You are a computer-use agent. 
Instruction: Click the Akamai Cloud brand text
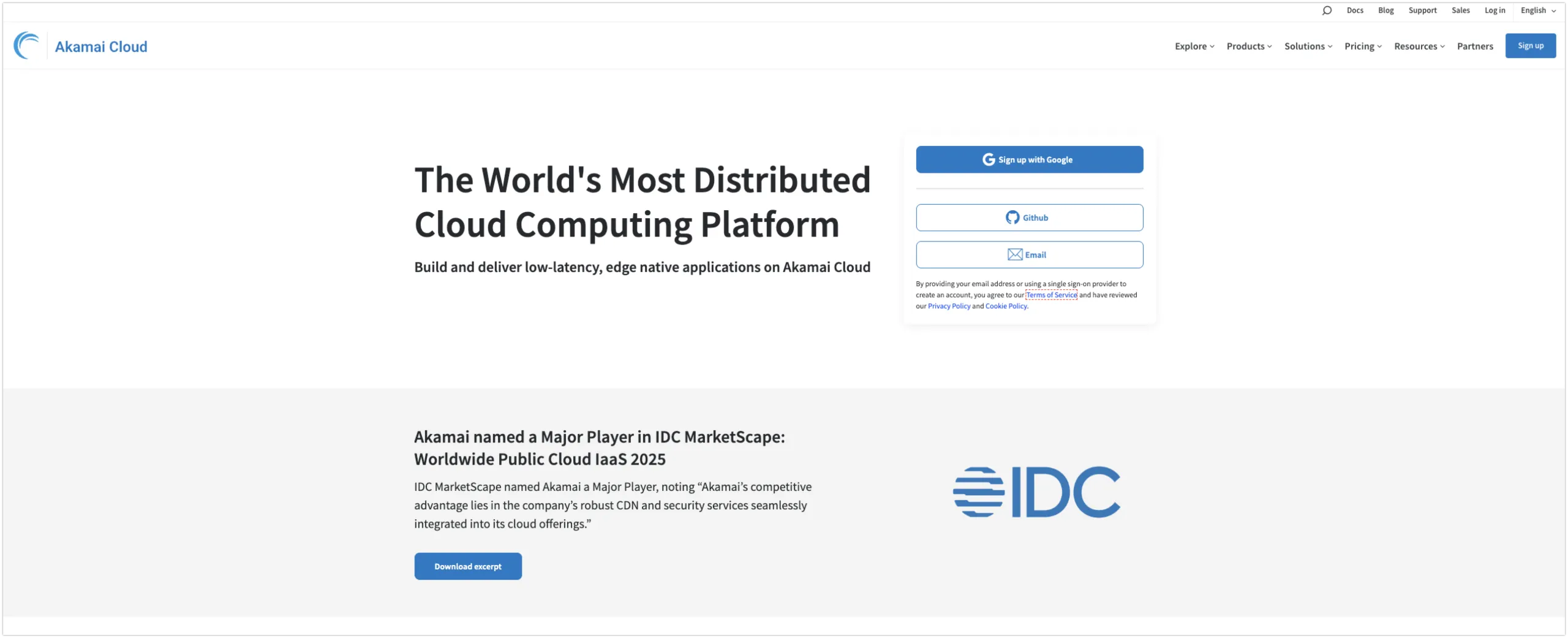[x=101, y=47]
